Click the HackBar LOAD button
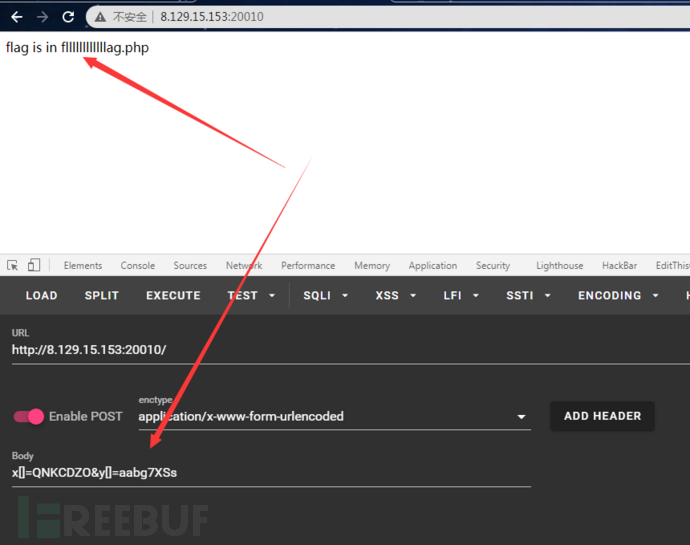Viewport: 690px width, 545px height. pos(42,295)
